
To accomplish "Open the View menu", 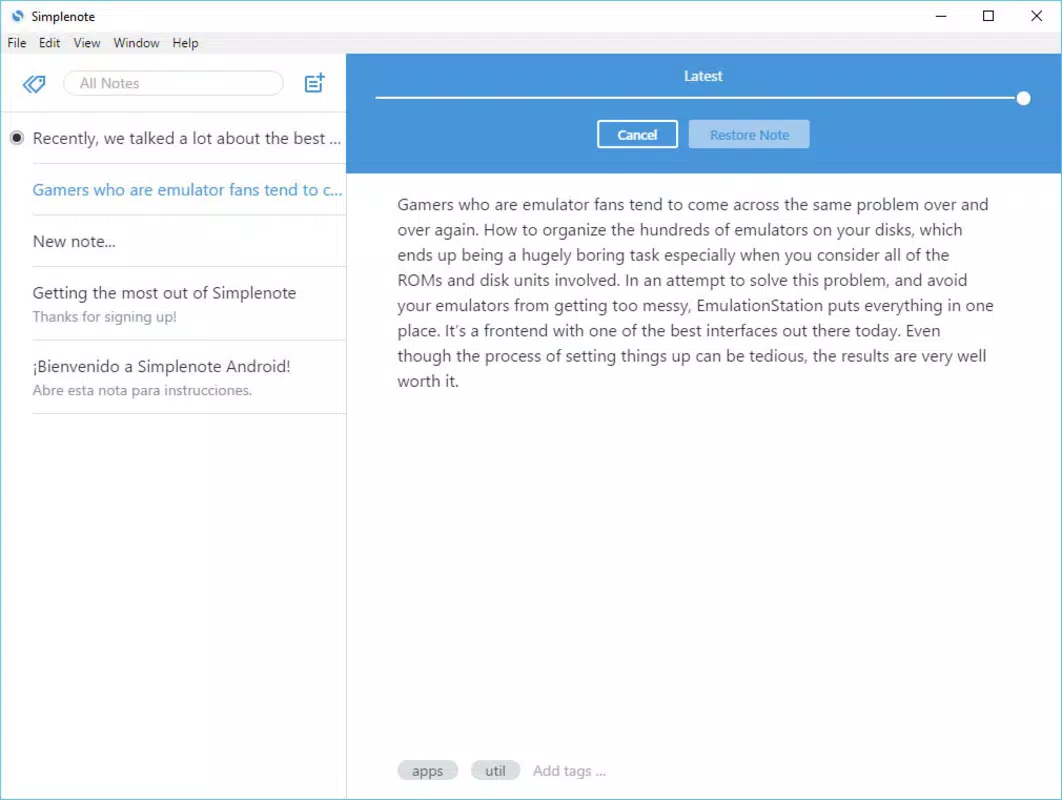I will coord(87,43).
